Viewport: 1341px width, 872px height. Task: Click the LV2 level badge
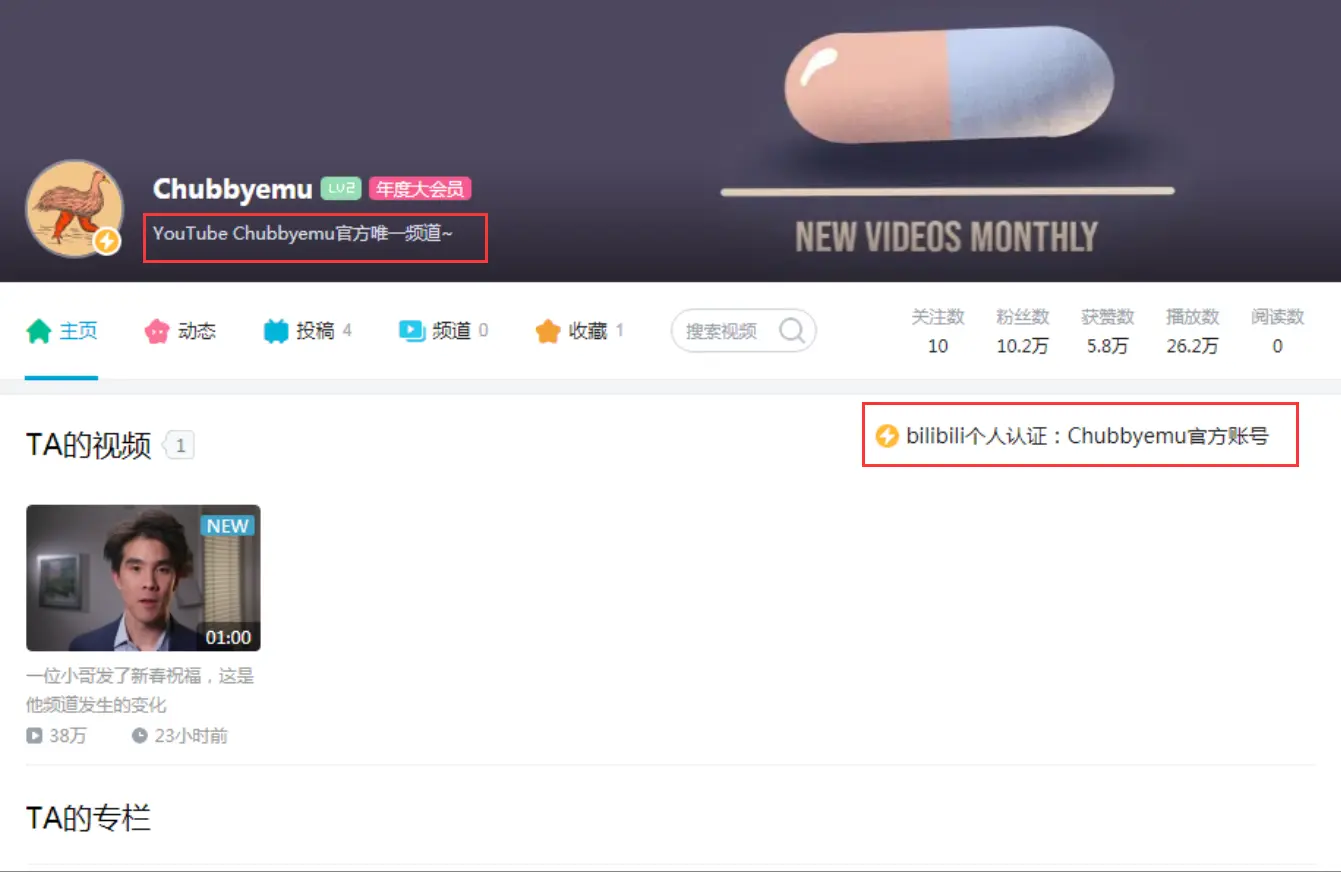click(341, 188)
